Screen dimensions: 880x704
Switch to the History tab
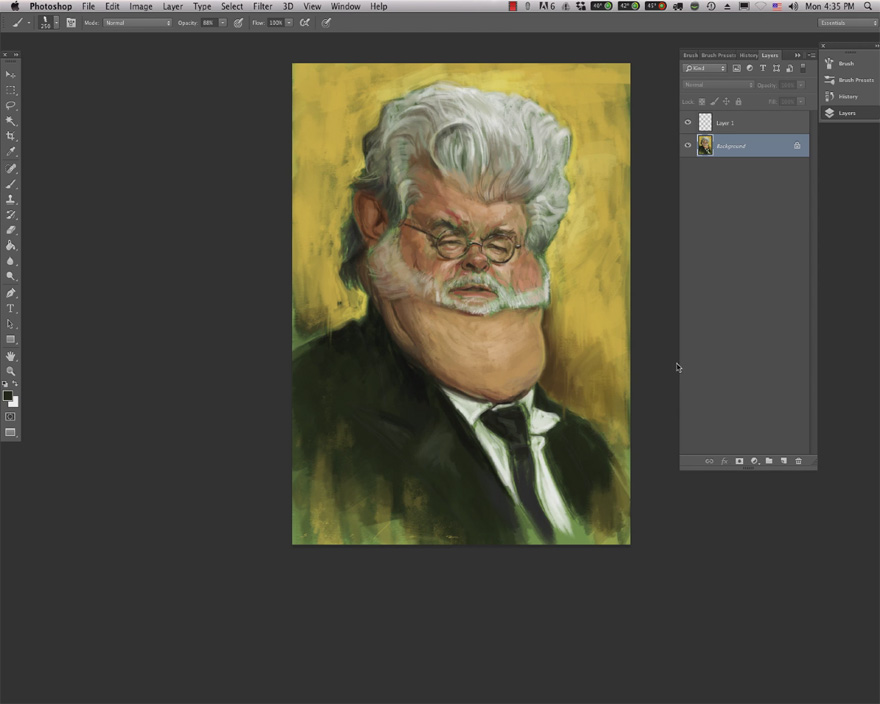pyautogui.click(x=748, y=55)
